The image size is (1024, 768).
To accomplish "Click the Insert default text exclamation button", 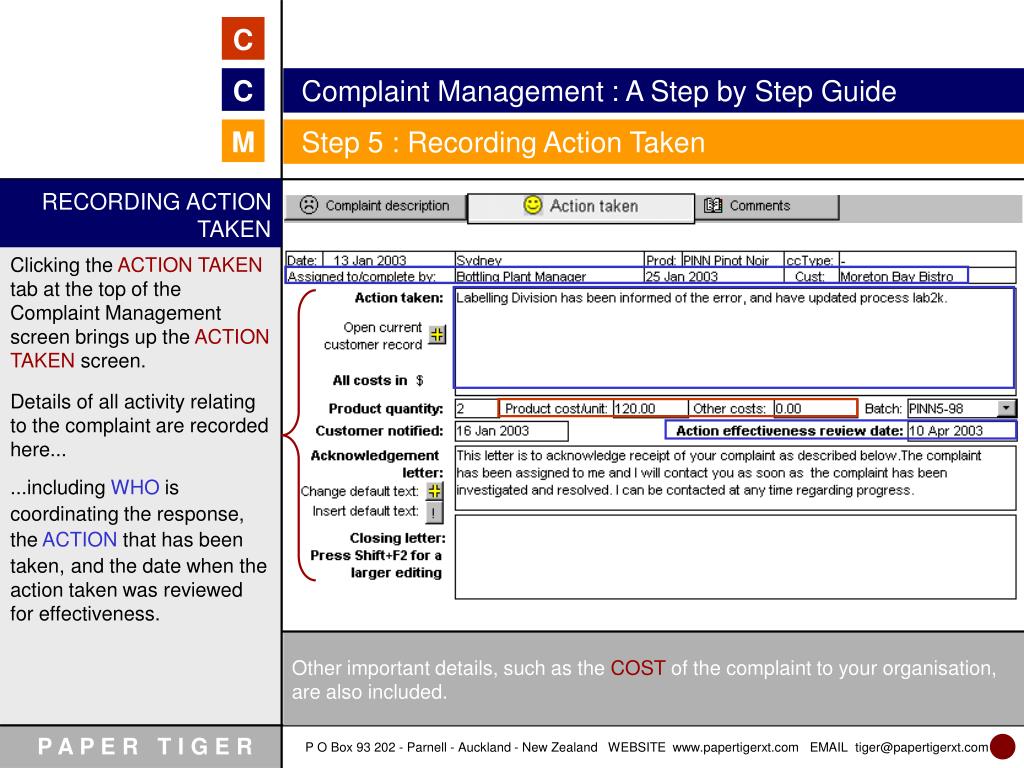I will [x=434, y=513].
